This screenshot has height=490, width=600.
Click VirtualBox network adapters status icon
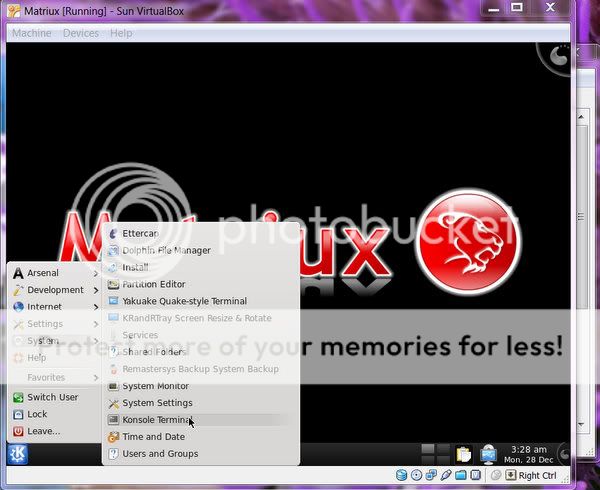point(431,475)
